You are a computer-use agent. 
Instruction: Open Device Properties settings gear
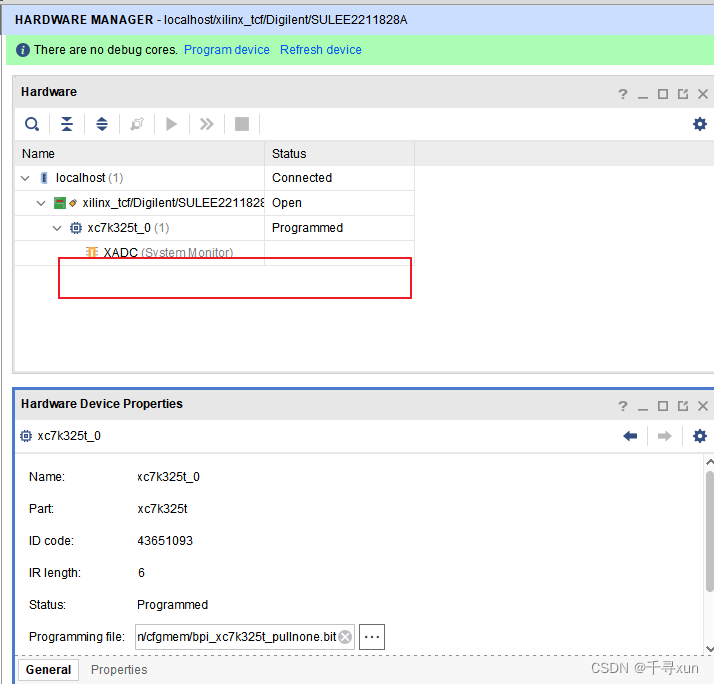point(699,436)
